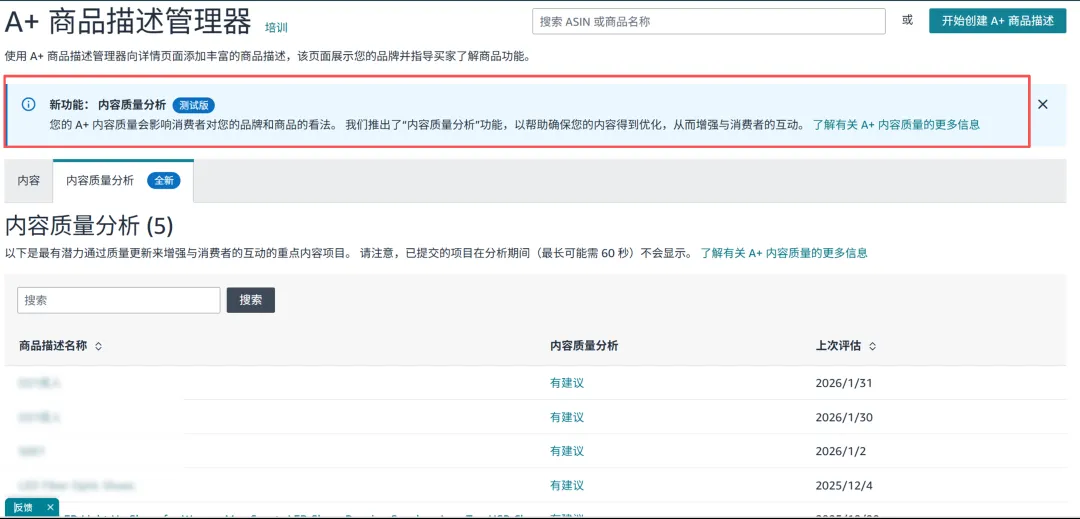Switch to the 内容 tab

point(29,181)
